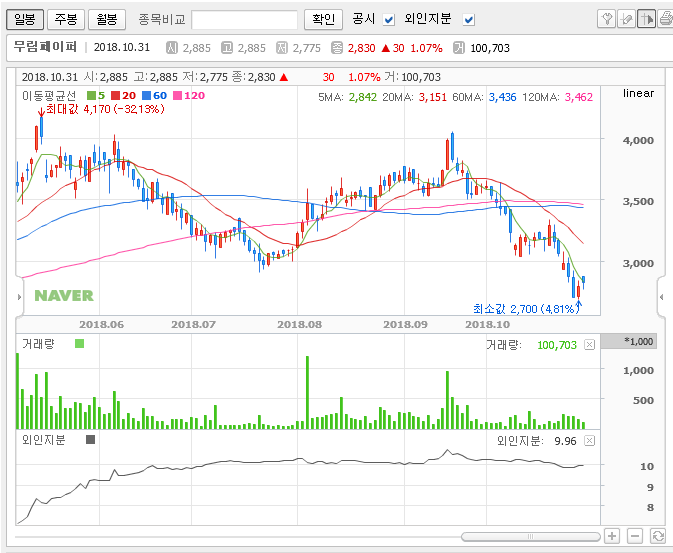Click the 거래량 icon beside 100,703
The width and height of the screenshot is (673, 553).
point(459,48)
